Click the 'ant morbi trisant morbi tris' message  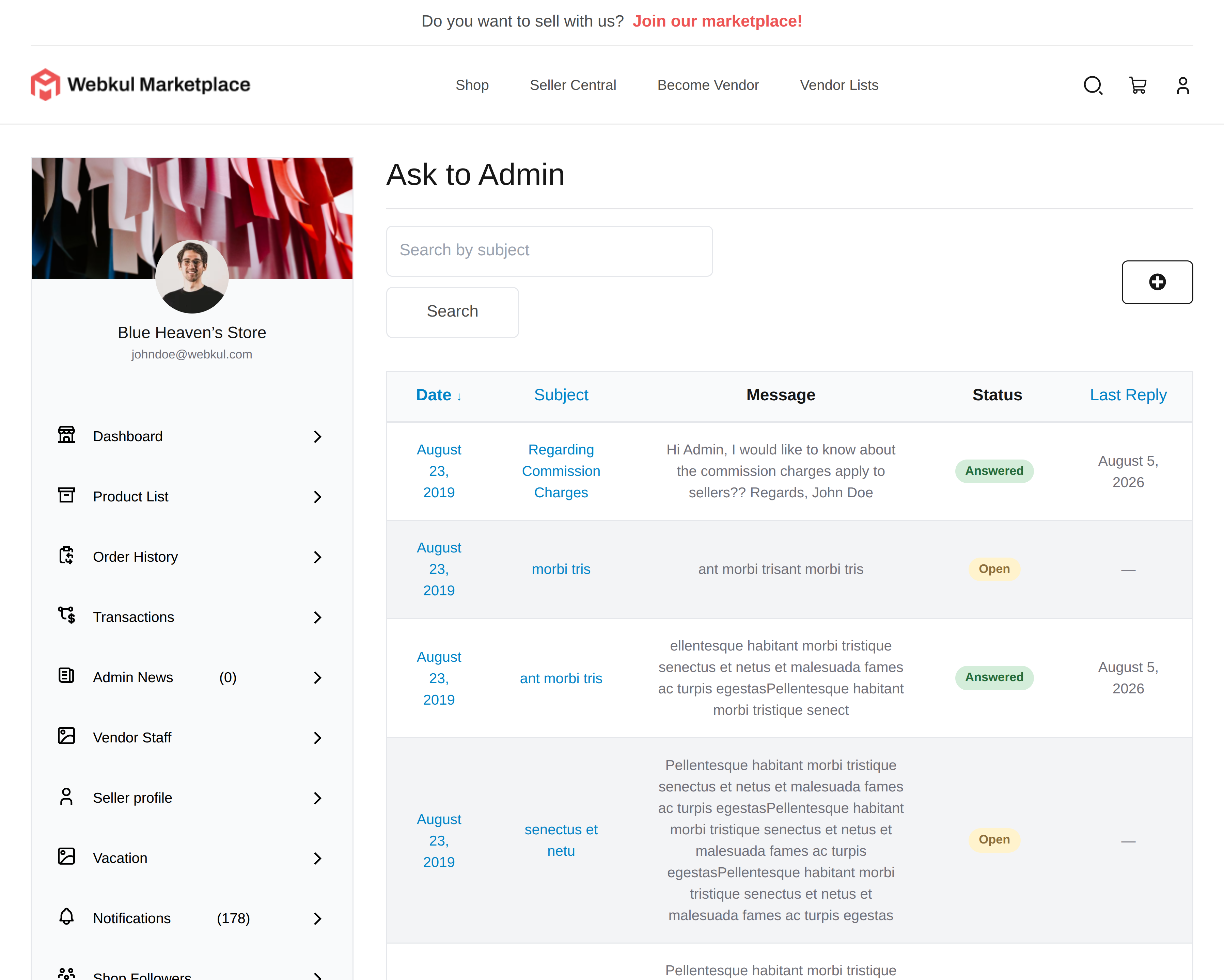pos(781,569)
